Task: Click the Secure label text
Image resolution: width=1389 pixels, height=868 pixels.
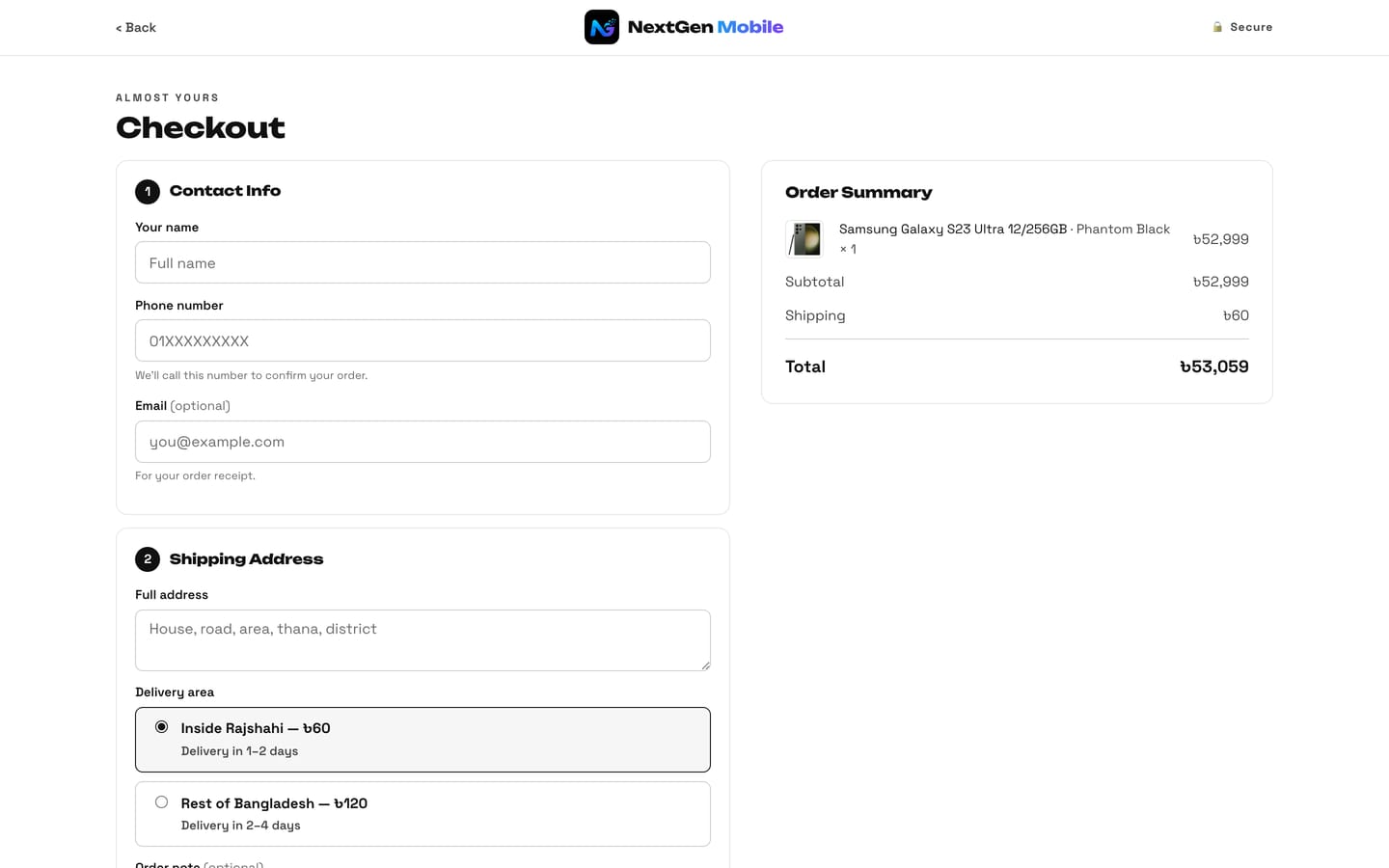Action: point(1251,27)
